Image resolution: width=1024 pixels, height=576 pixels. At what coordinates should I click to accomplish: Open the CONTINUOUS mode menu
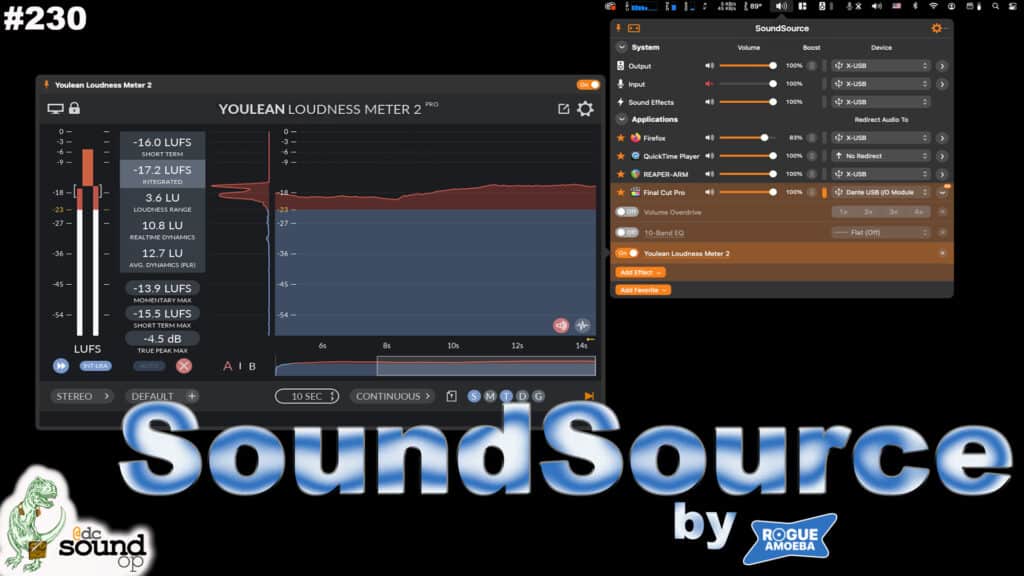393,396
